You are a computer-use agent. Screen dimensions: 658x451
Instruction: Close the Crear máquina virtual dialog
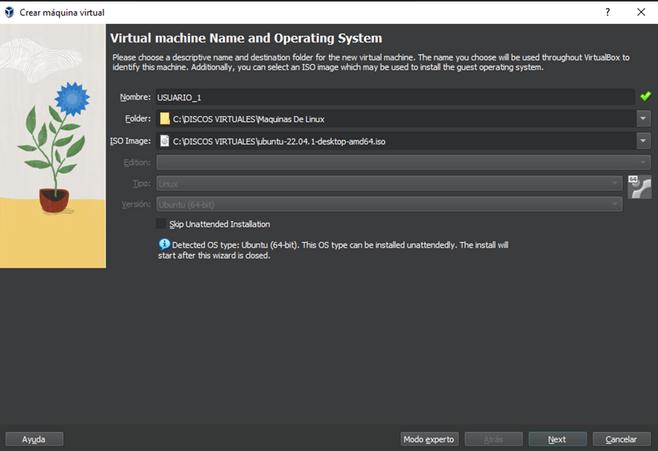tap(641, 12)
